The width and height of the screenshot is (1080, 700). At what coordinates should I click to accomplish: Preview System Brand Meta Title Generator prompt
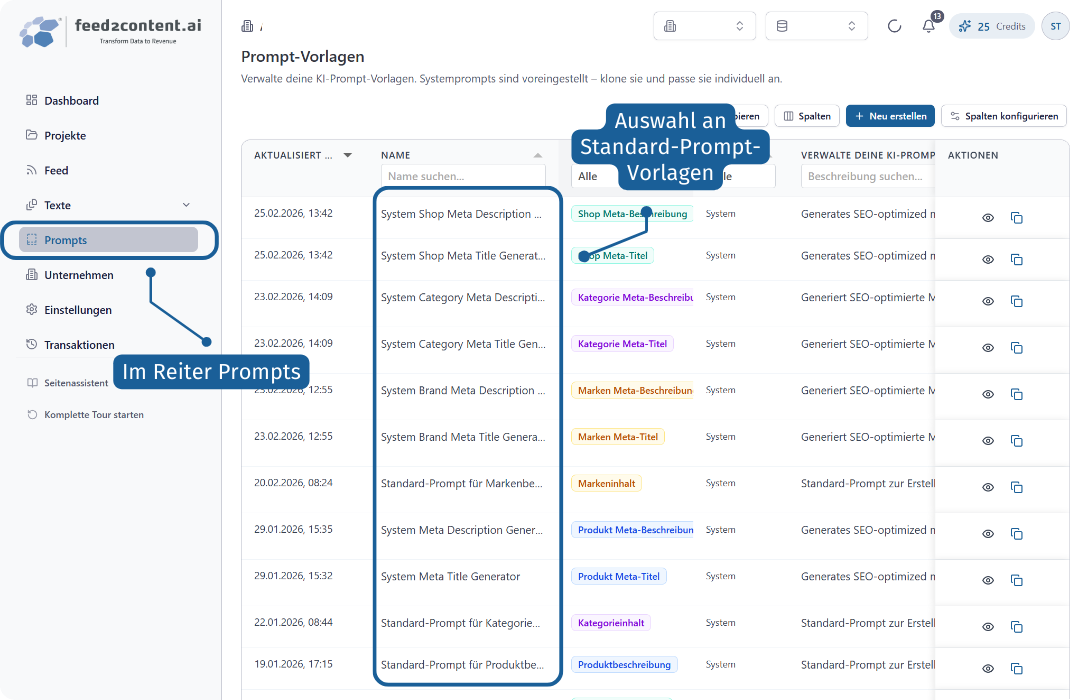(x=988, y=441)
